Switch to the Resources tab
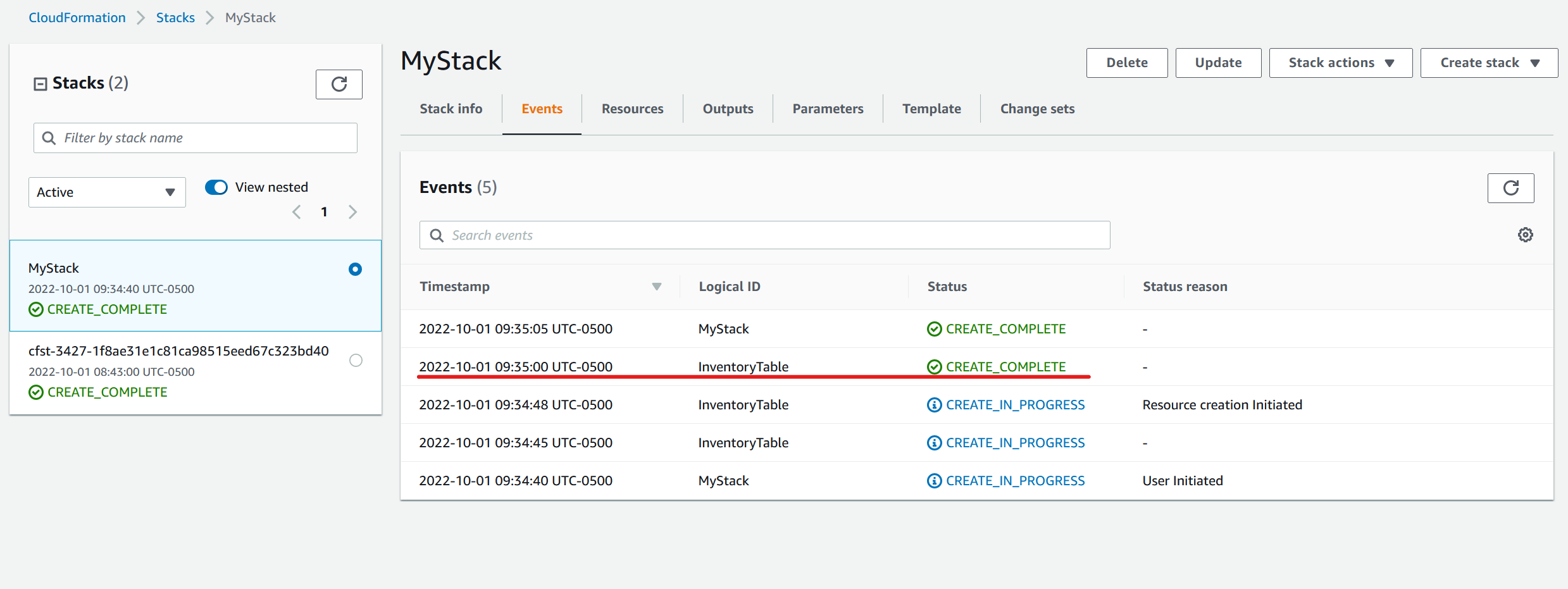Viewport: 1568px width, 589px height. click(632, 108)
